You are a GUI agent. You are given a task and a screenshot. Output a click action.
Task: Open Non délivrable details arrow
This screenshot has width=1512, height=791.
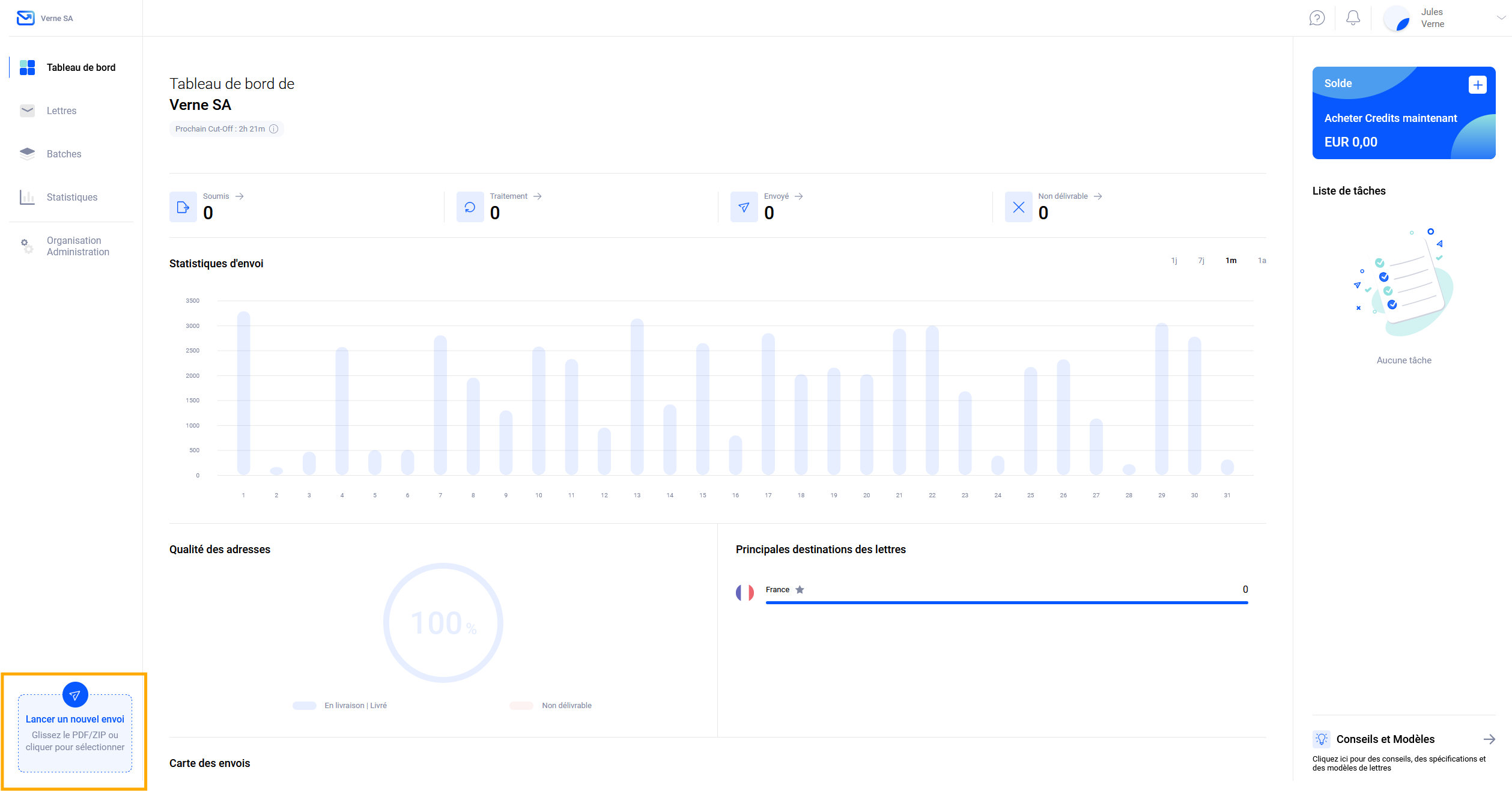point(1098,196)
